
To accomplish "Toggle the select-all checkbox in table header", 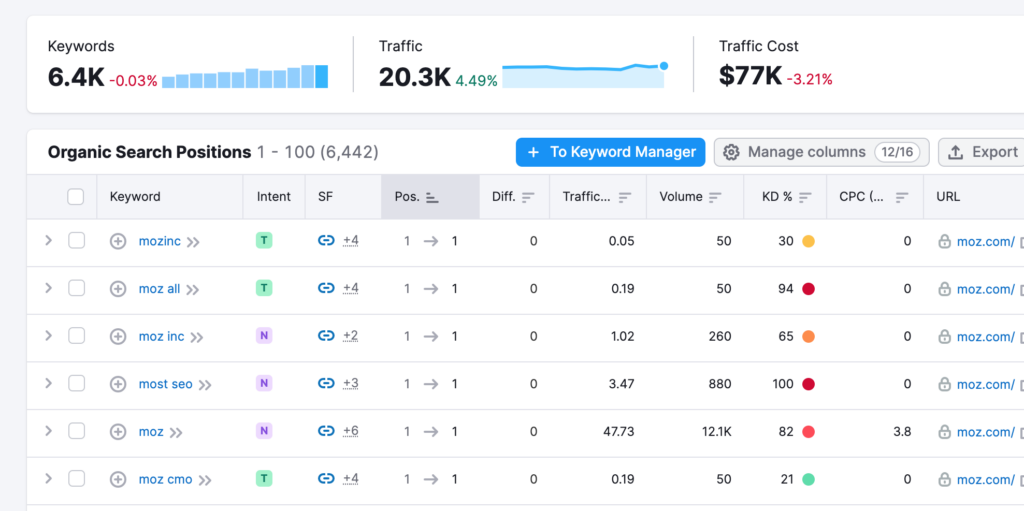I will click(x=76, y=197).
